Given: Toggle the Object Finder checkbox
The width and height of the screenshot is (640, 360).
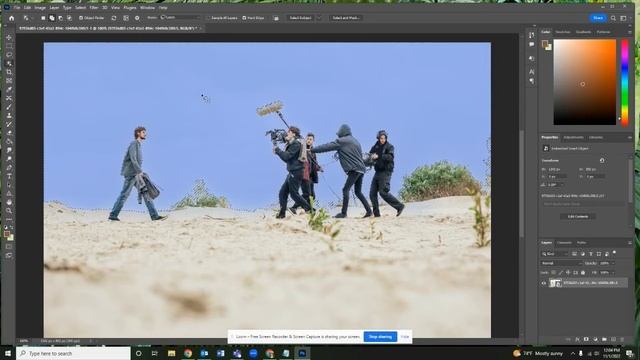Looking at the screenshot, I should 81,18.
